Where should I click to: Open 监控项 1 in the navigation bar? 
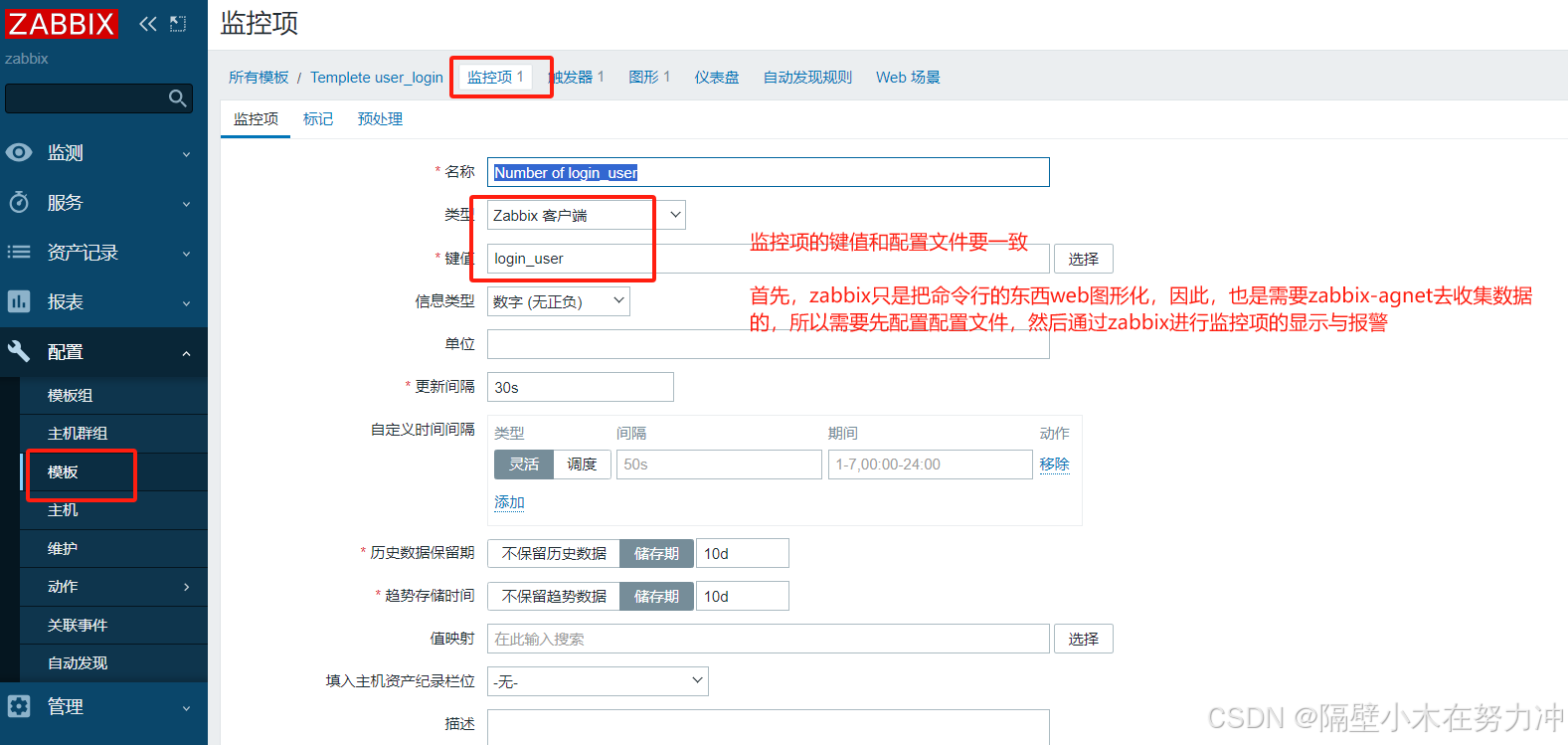click(495, 77)
